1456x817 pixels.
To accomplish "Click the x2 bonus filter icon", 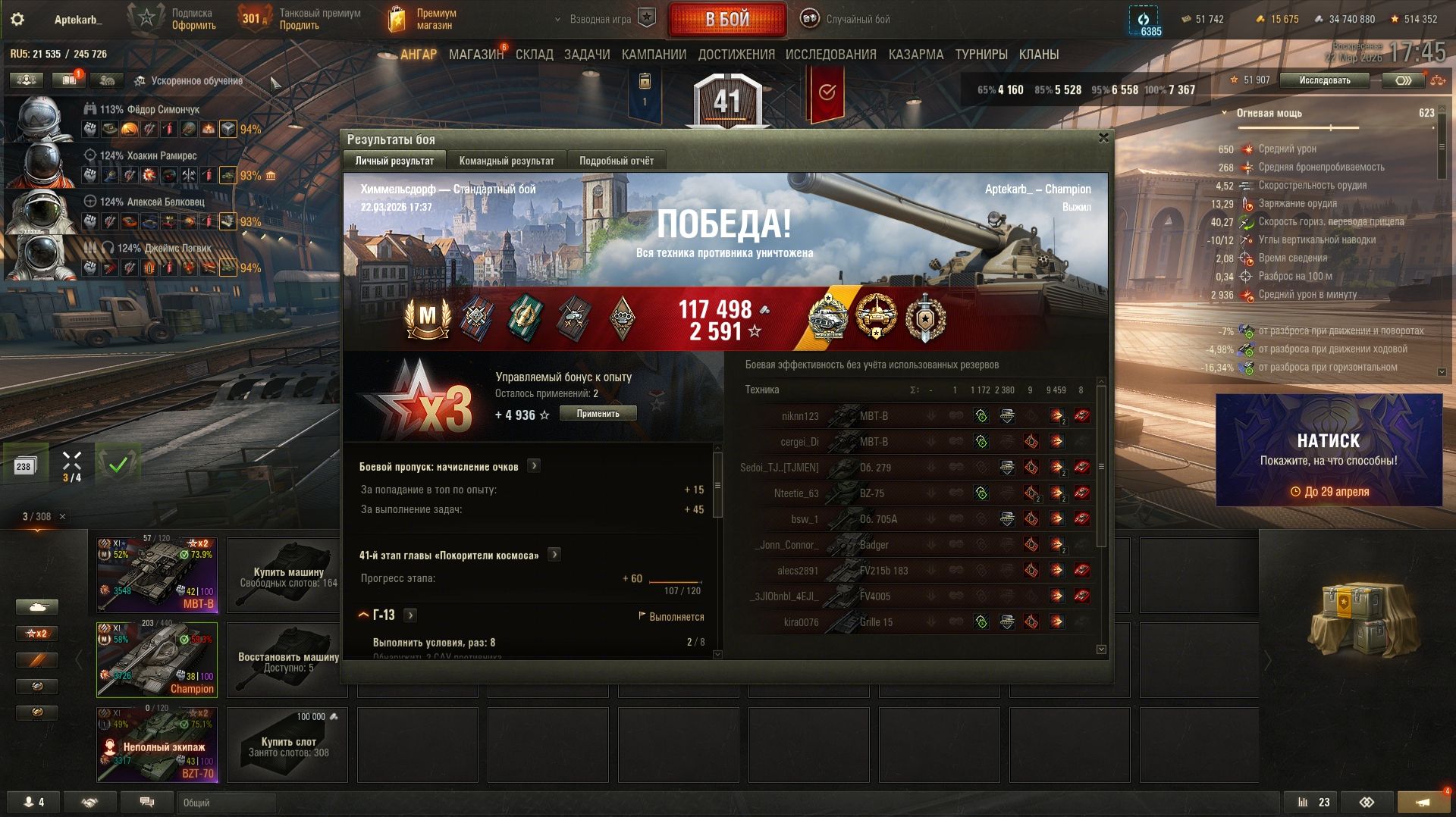I will (36, 633).
